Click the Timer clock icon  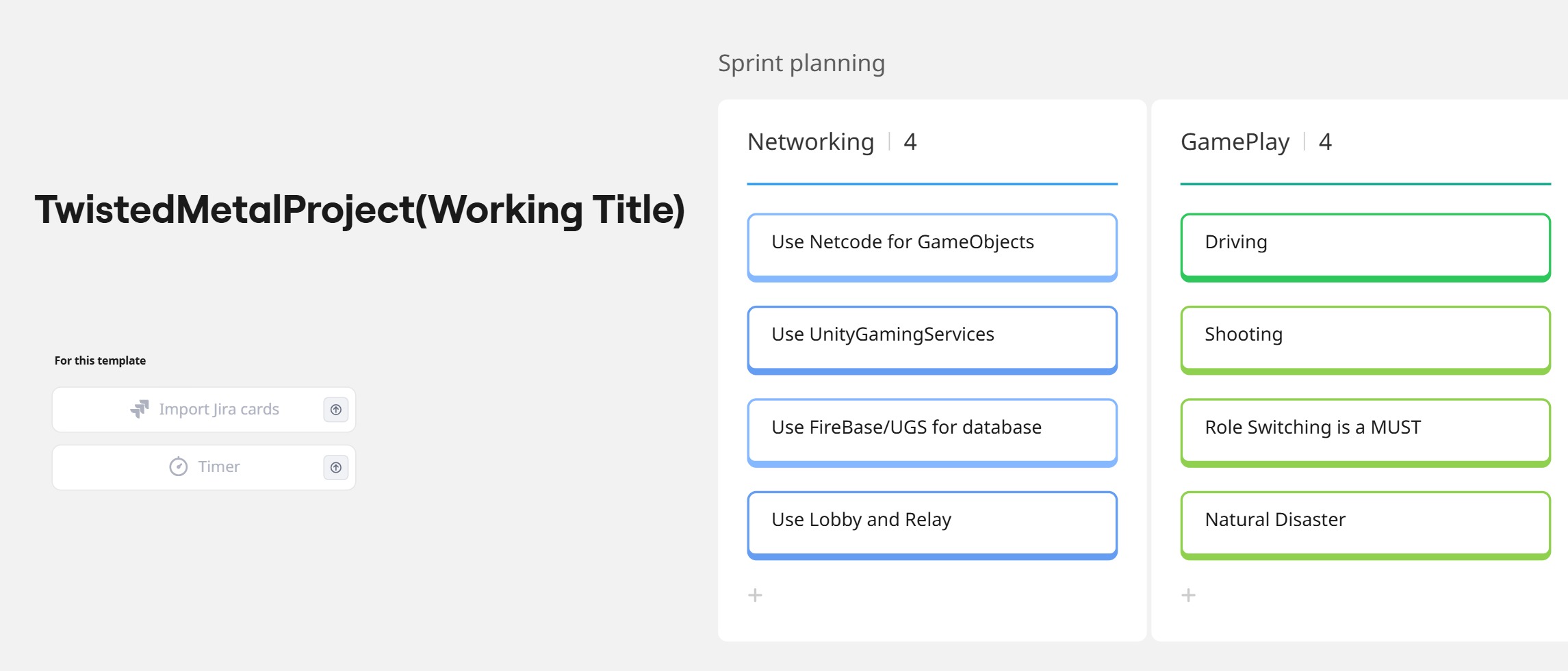click(x=178, y=466)
